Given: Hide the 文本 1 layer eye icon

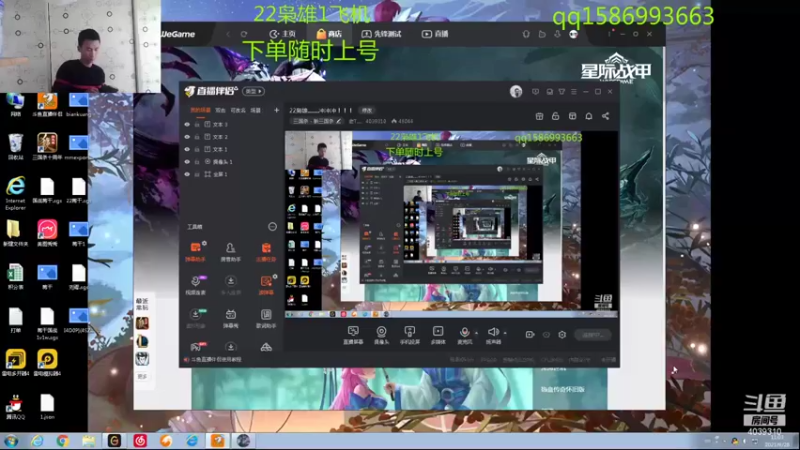Looking at the screenshot, I should pyautogui.click(x=187, y=149).
